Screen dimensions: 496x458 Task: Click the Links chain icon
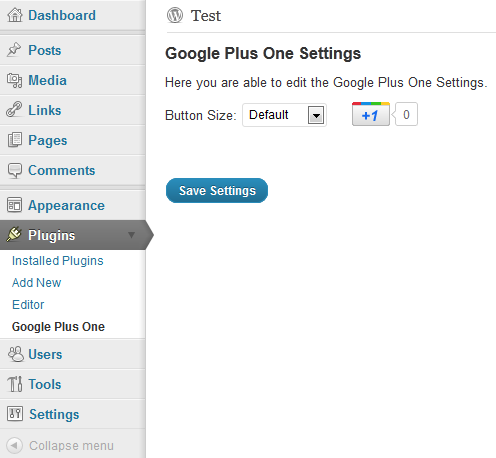(14, 109)
